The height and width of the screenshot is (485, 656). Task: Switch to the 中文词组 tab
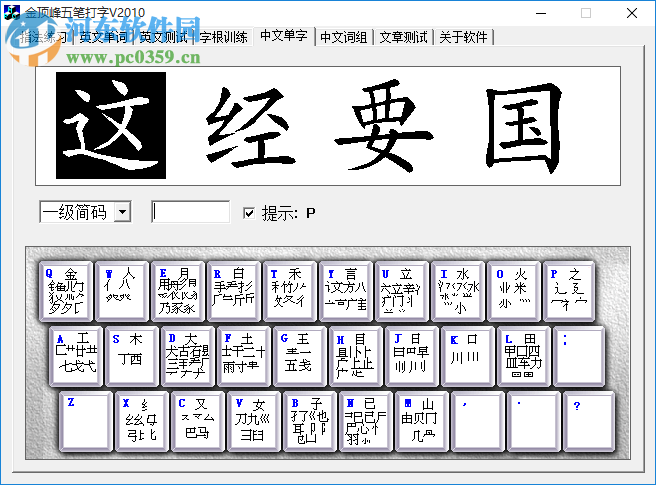(344, 37)
